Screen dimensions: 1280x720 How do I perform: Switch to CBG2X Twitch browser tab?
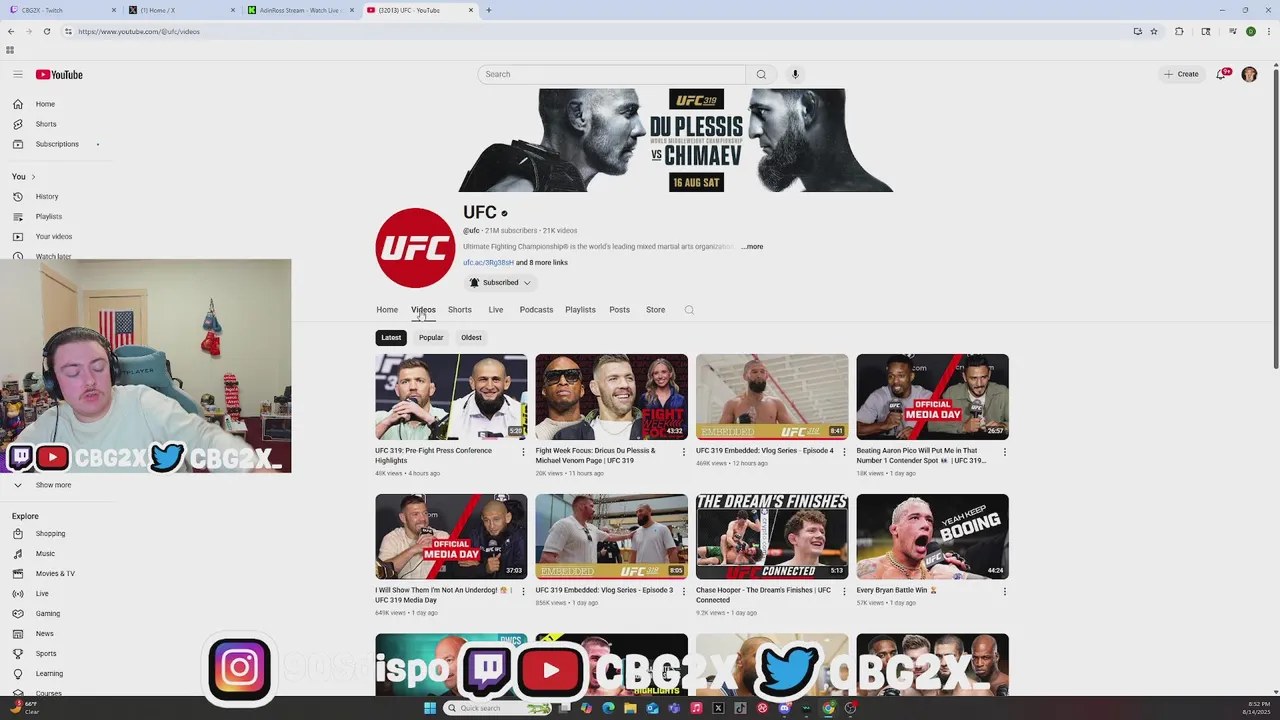tap(60, 10)
